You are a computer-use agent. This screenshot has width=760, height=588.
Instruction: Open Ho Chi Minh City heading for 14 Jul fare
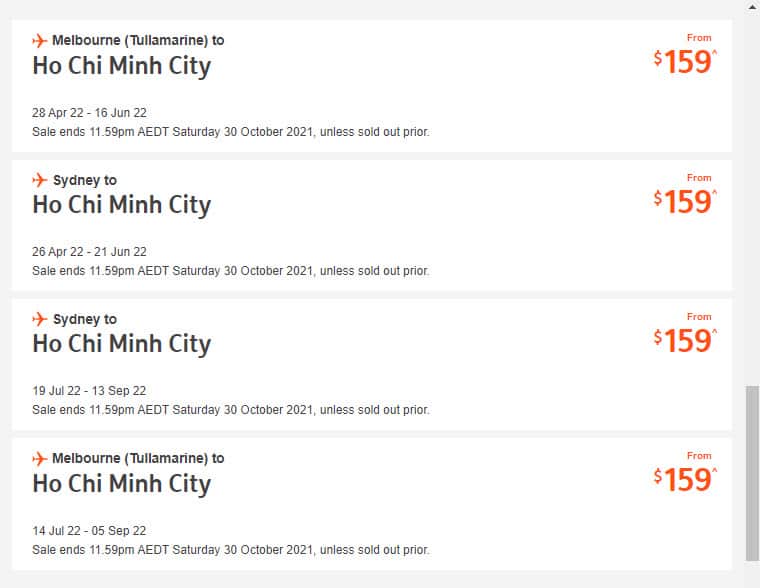point(121,483)
